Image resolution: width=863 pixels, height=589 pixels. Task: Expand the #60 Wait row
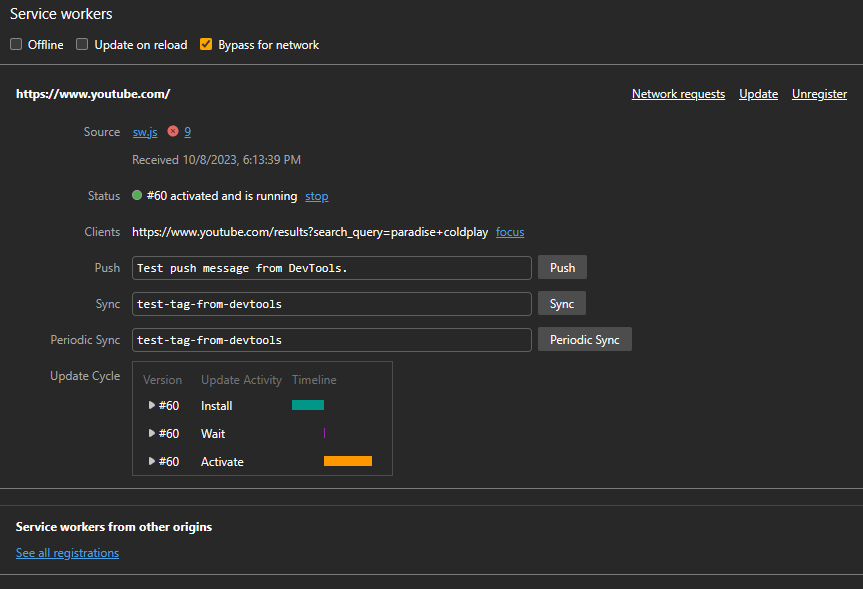click(152, 434)
